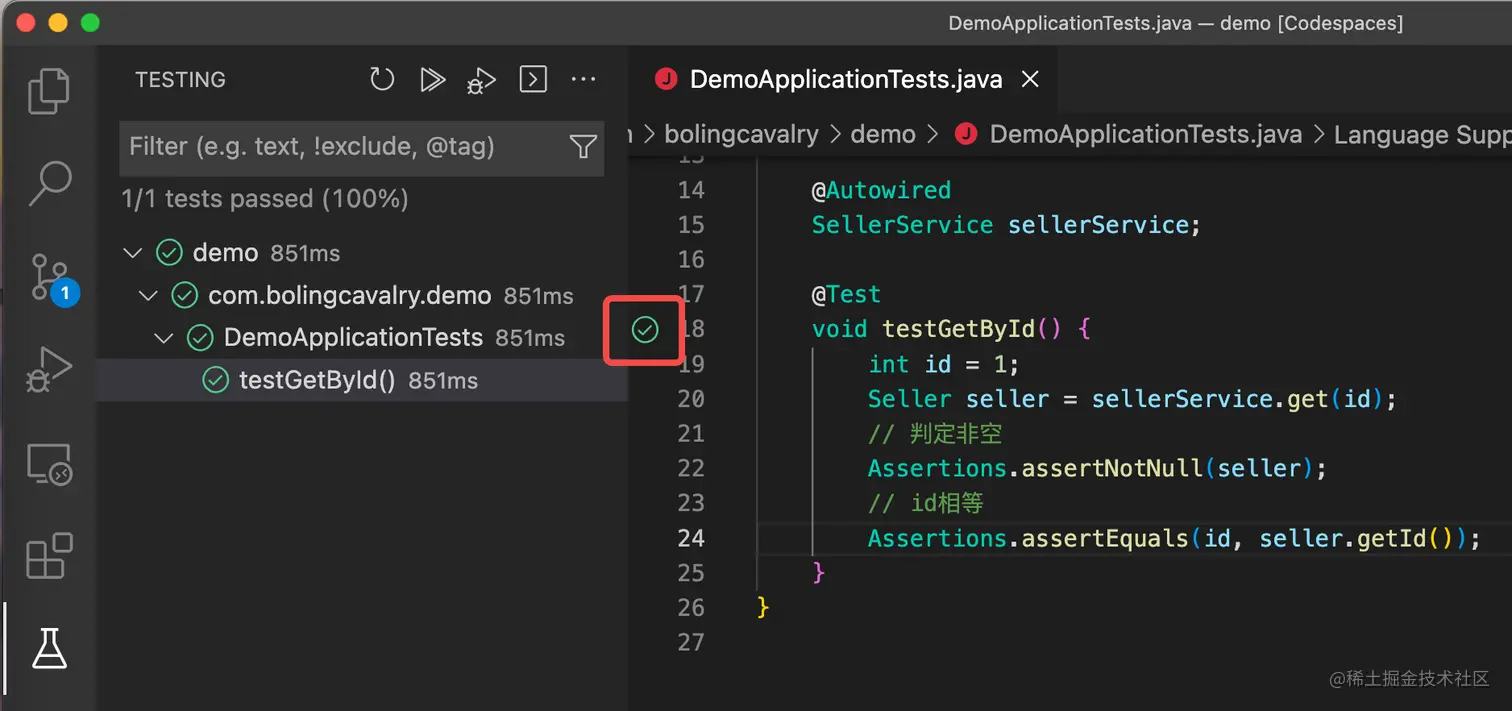Image resolution: width=1512 pixels, height=711 pixels.
Task: Debug all tests with bug-play icon
Action: coord(482,80)
